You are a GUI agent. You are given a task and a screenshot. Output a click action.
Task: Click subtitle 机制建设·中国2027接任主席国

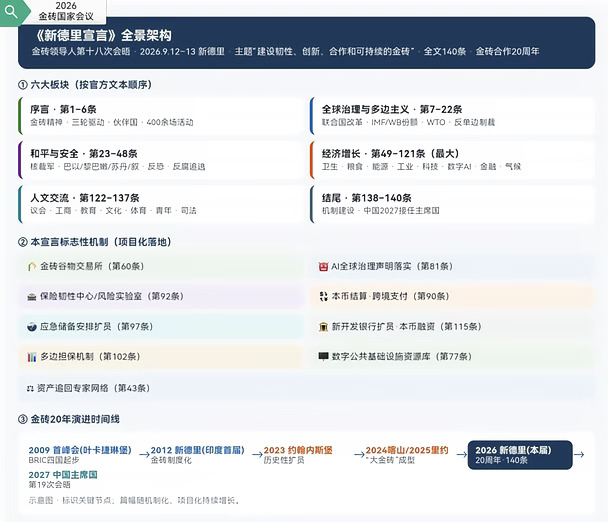click(380, 211)
